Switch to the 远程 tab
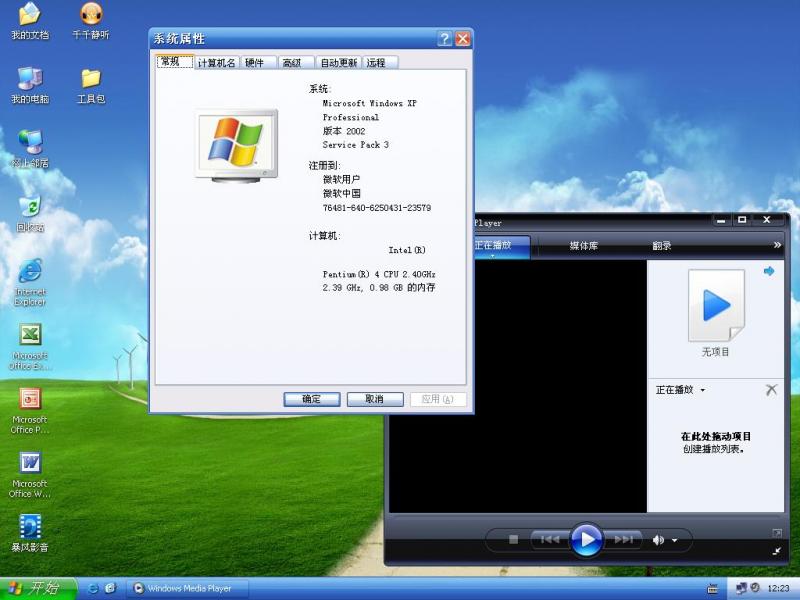 [x=380, y=63]
